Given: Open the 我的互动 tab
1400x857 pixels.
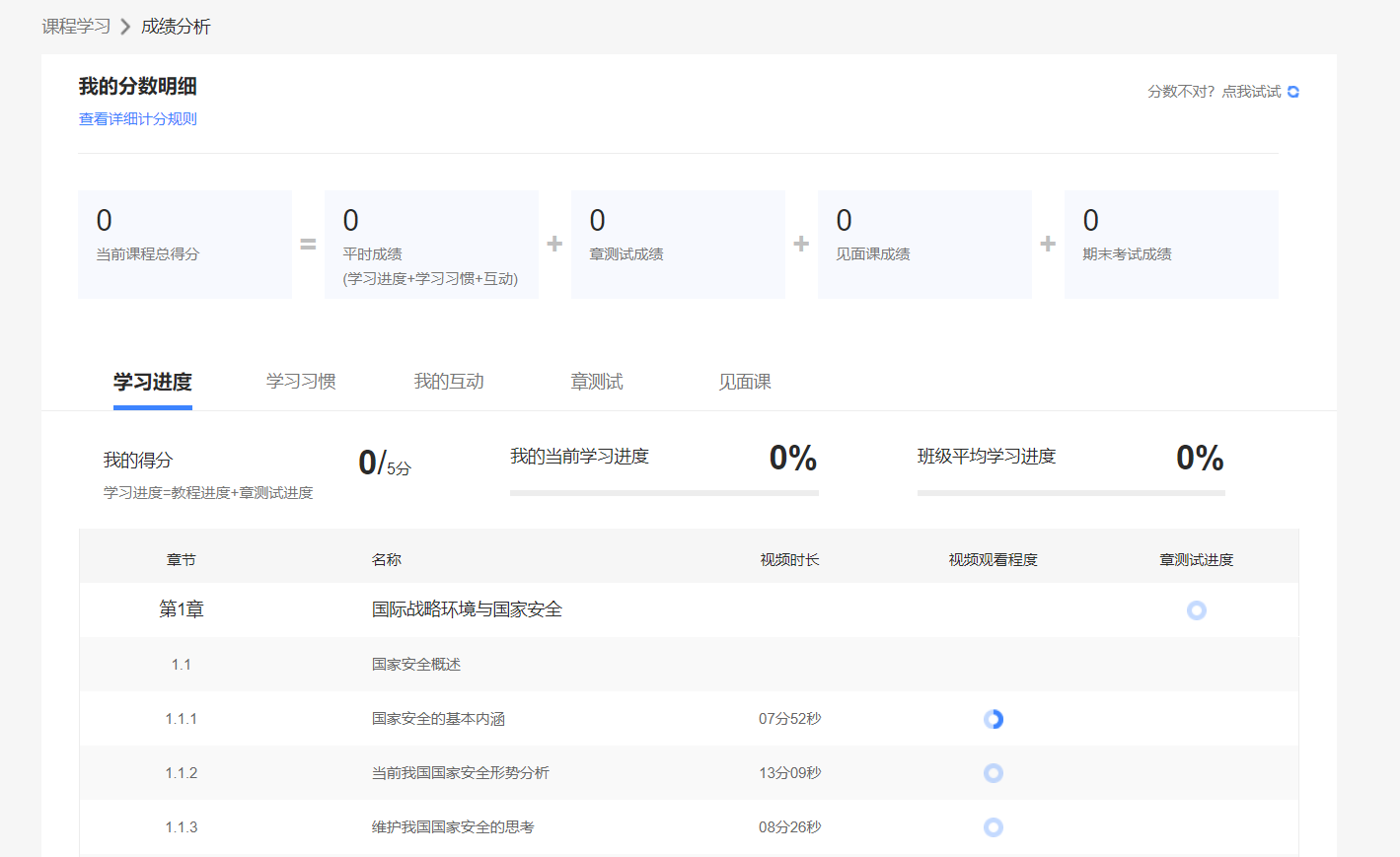Looking at the screenshot, I should [449, 382].
